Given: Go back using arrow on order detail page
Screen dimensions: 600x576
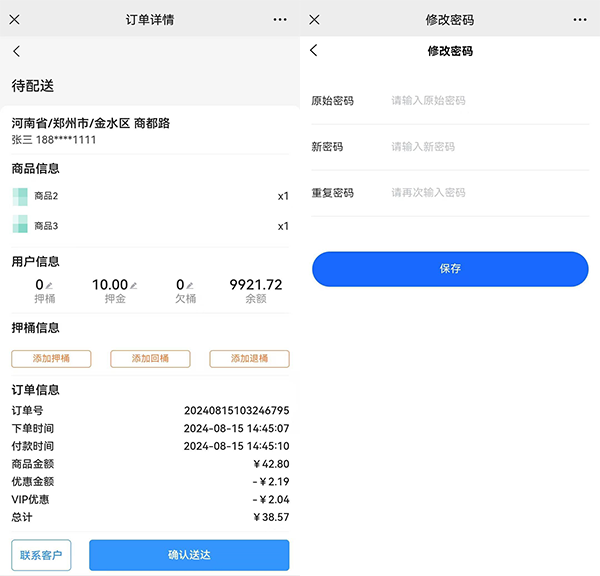Looking at the screenshot, I should click(x=16, y=52).
